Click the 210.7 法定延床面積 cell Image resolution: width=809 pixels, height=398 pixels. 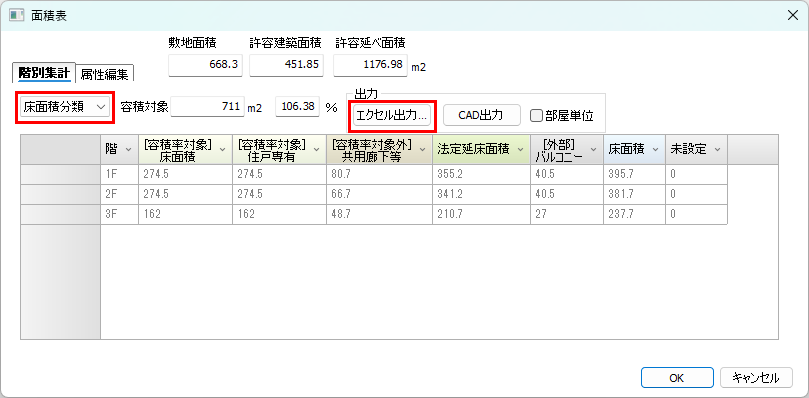click(481, 214)
